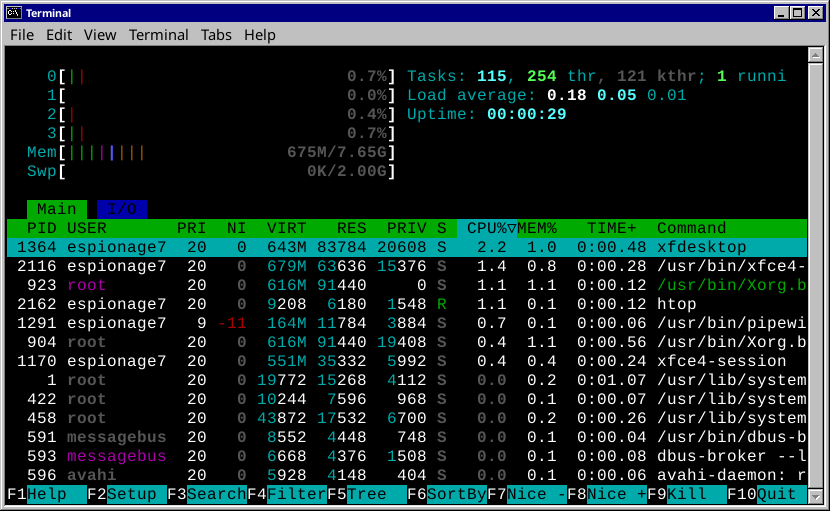This screenshot has height=511, width=830.
Task: Open the Edit menu
Action: click(x=59, y=35)
